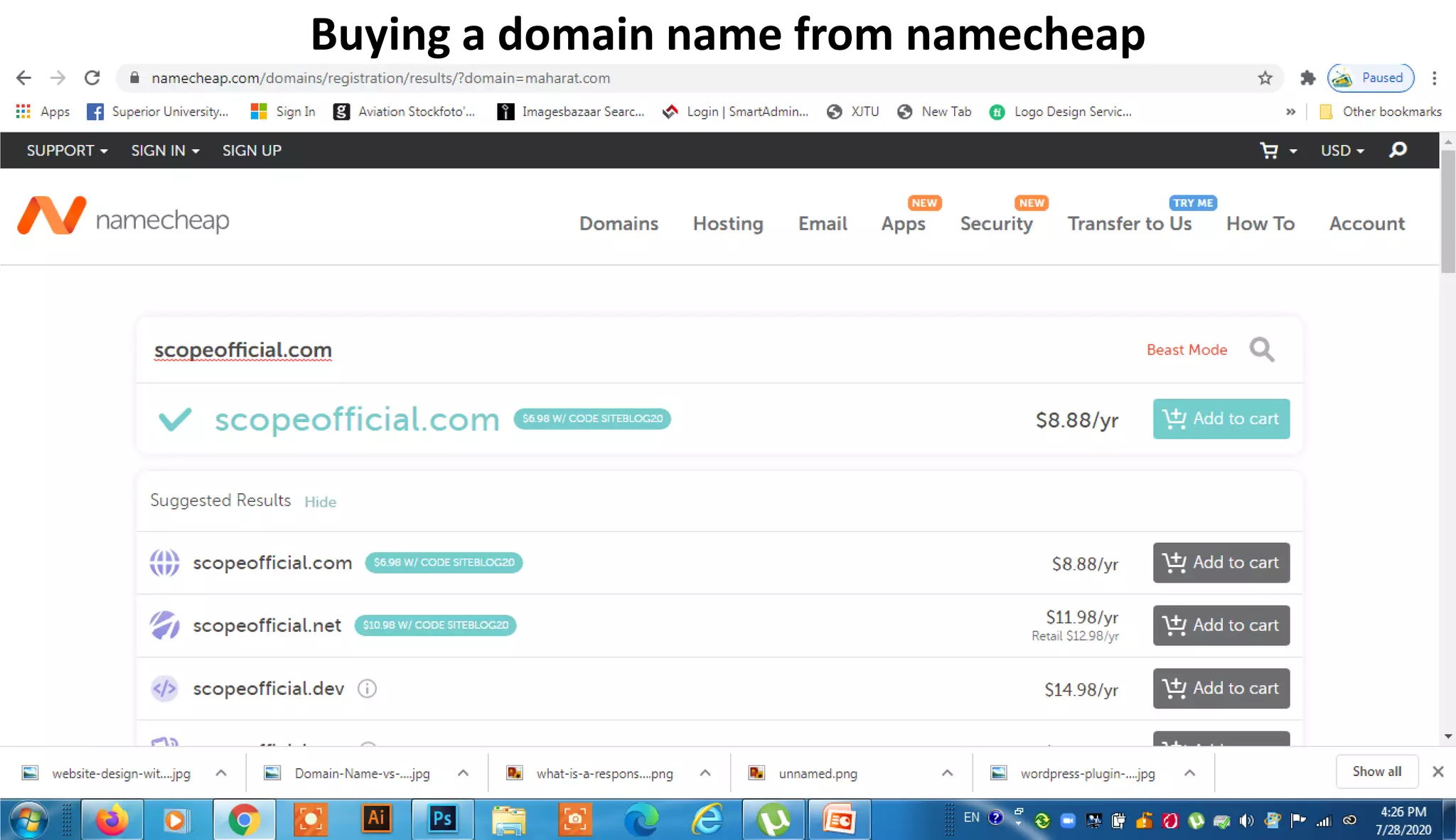Open the Hosting menu
The image size is (1456, 840).
point(728,224)
